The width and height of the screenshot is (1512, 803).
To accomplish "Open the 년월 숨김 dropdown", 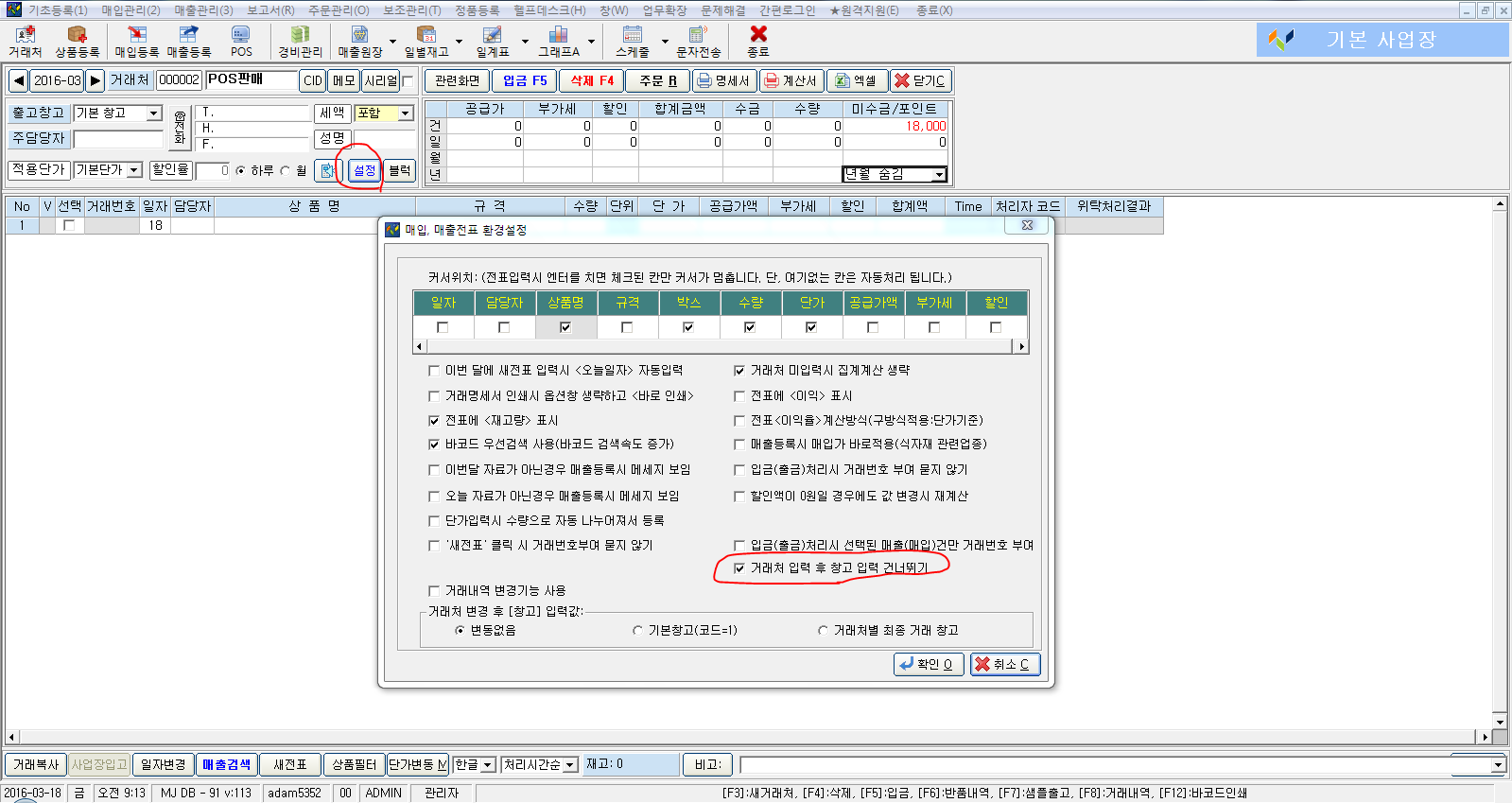I will click(x=939, y=174).
